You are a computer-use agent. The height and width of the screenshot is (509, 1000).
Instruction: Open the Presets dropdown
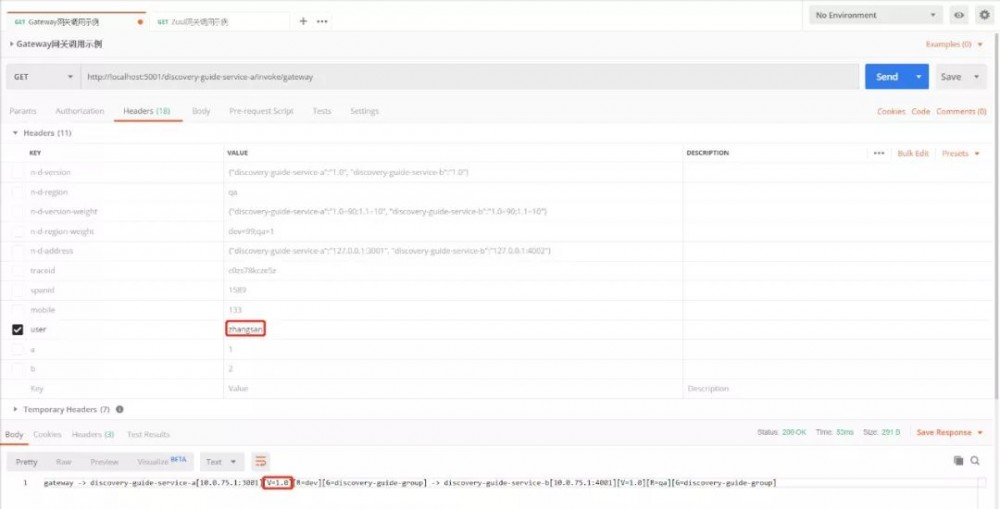pos(960,153)
